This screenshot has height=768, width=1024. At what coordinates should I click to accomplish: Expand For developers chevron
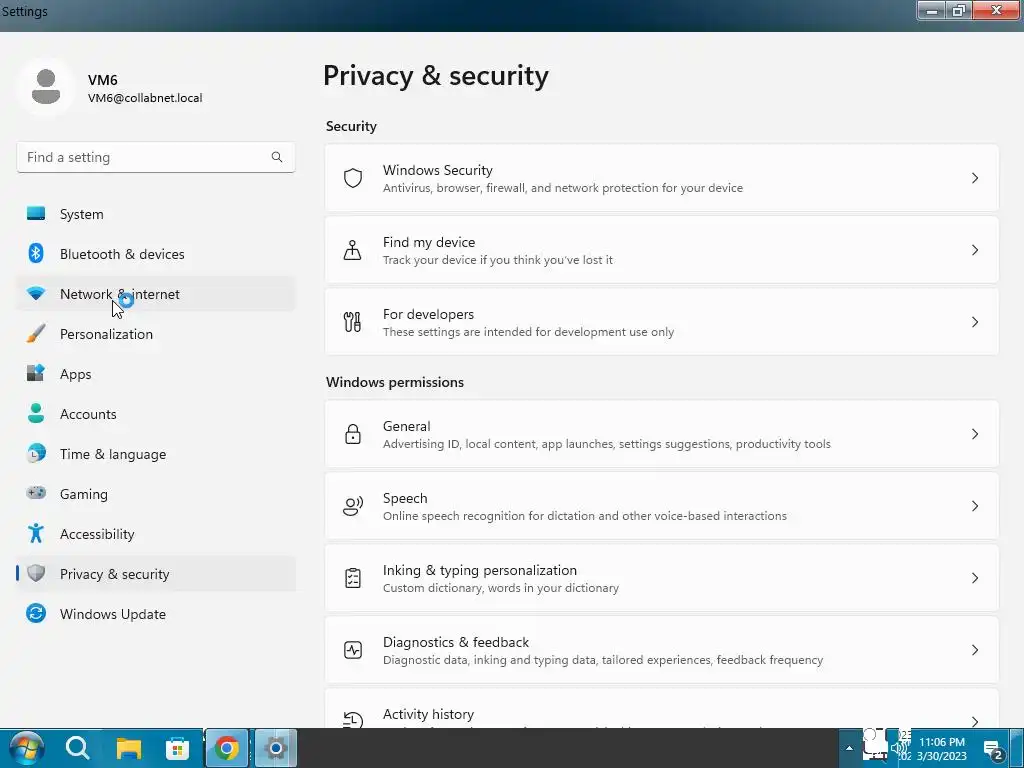click(974, 322)
